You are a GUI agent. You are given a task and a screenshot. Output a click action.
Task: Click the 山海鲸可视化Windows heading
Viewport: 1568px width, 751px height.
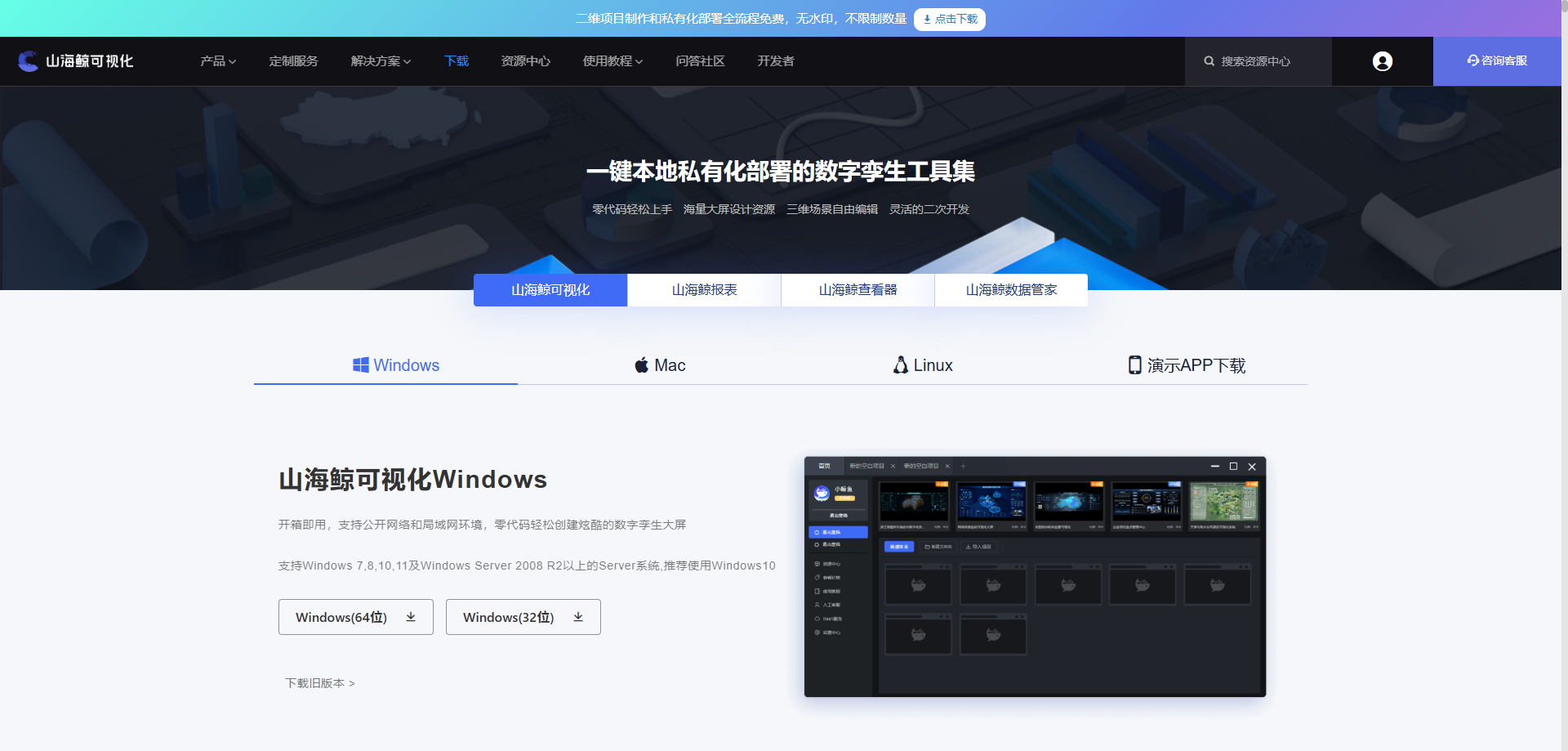(x=412, y=480)
